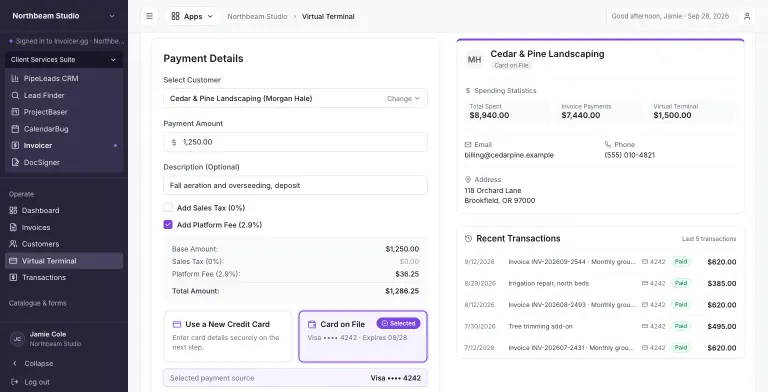Click Change on the customer selector
768x392 pixels.
pyautogui.click(x=403, y=98)
